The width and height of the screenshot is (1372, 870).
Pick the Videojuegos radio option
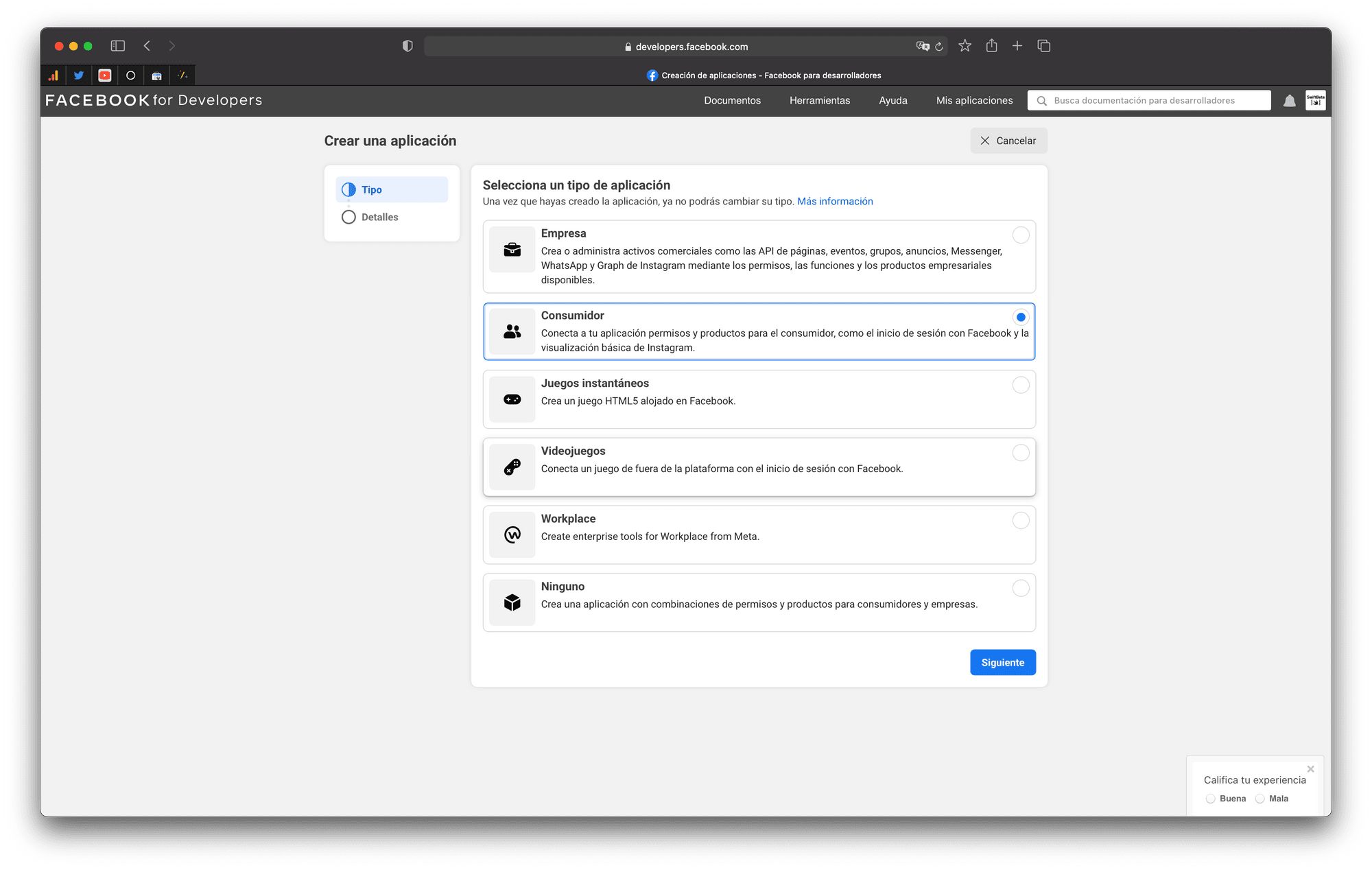point(1021,453)
